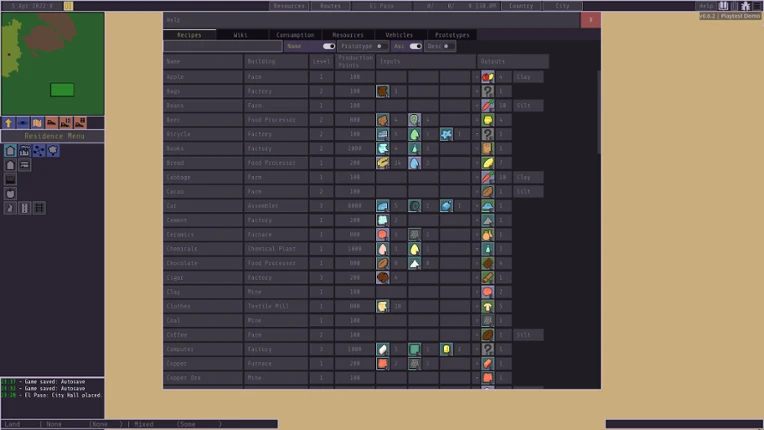Image resolution: width=764 pixels, height=430 pixels.
Task: Choose the gray house building icon
Action: click(10, 165)
